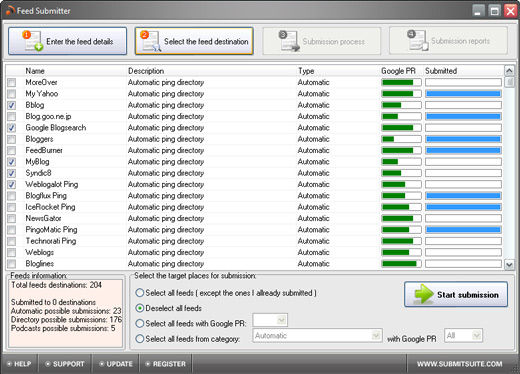Go to Select the feed destination step
Screen dimensions: 520x374
click(x=194, y=41)
